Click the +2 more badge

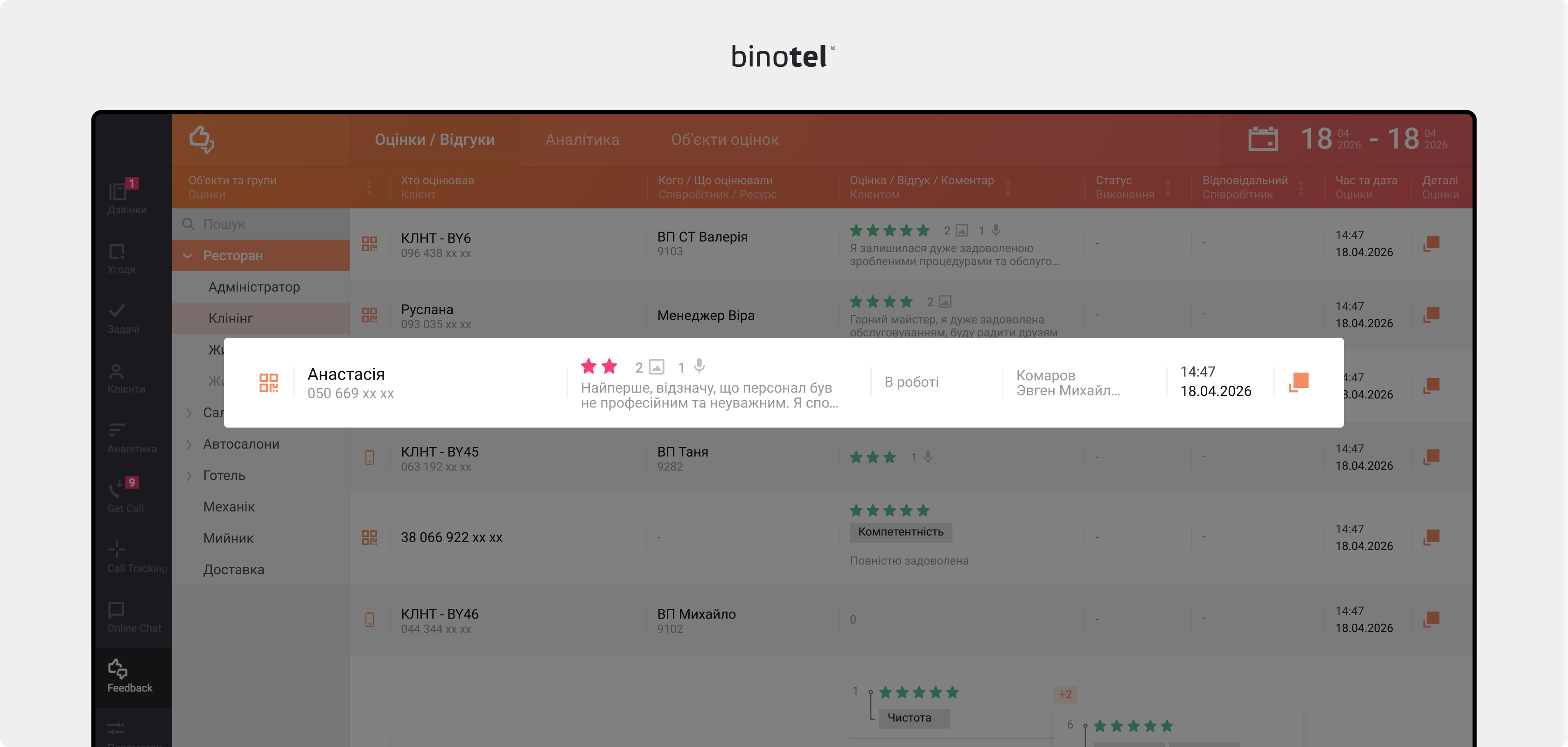1065,694
